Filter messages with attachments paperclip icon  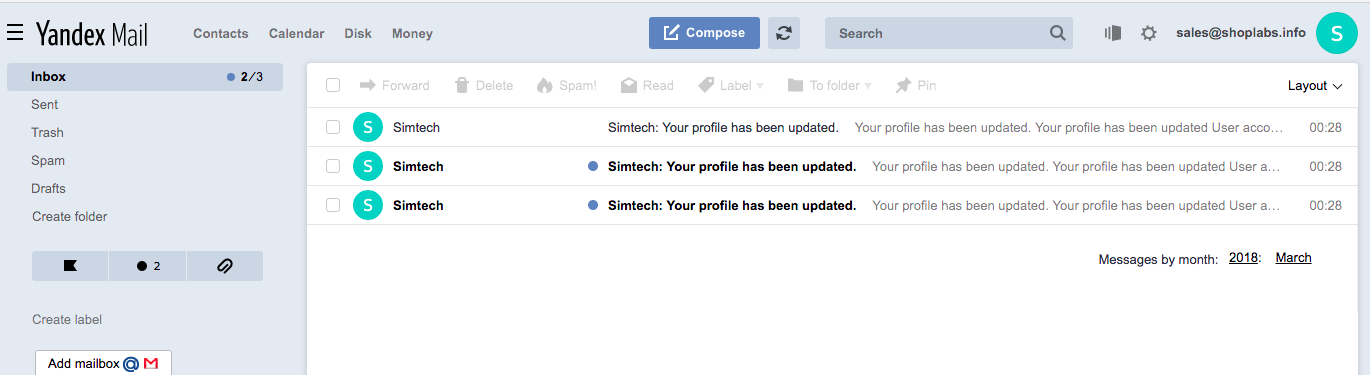pyautogui.click(x=224, y=266)
